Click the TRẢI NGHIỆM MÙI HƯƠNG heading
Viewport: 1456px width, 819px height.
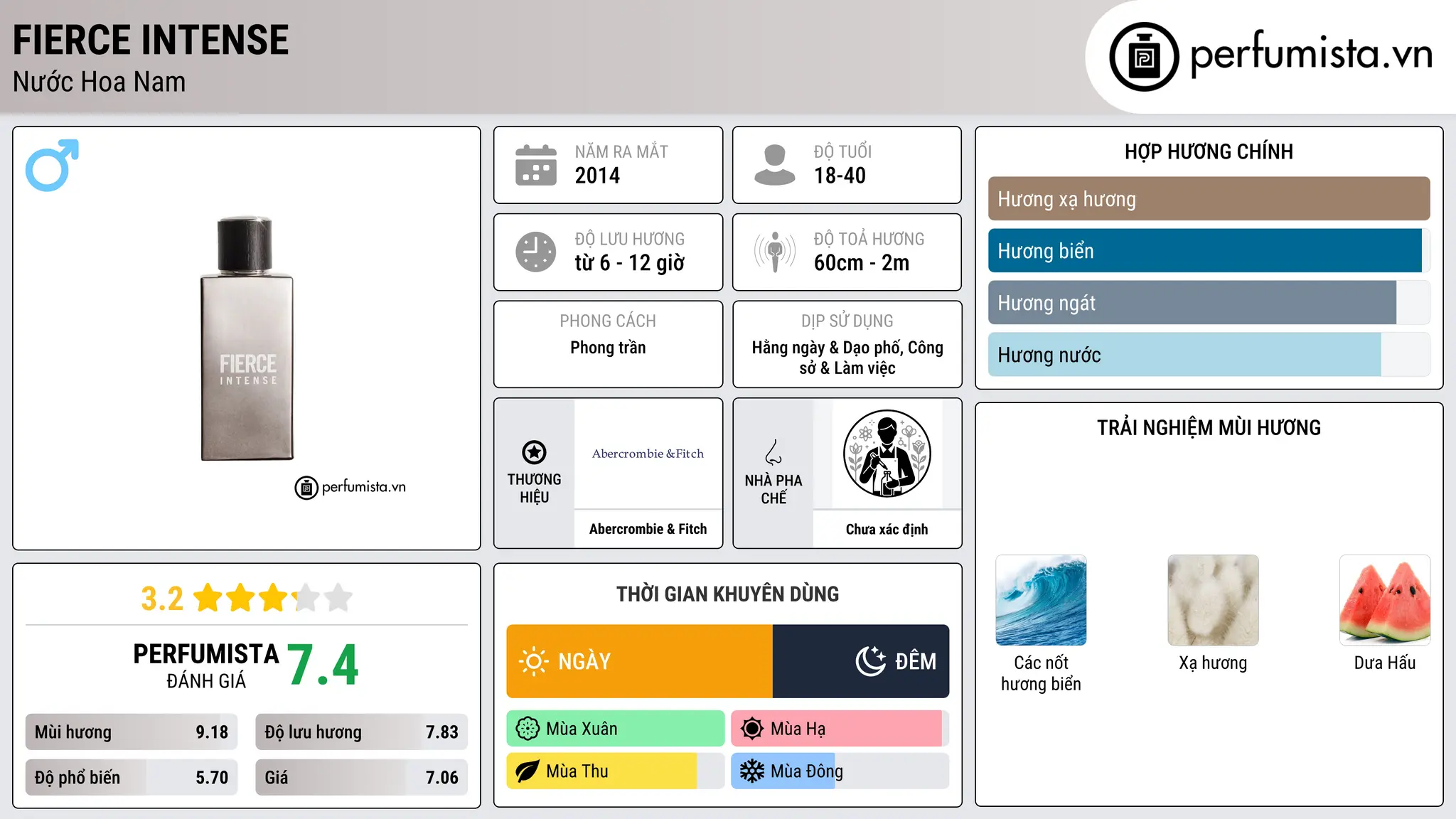coord(1209,427)
